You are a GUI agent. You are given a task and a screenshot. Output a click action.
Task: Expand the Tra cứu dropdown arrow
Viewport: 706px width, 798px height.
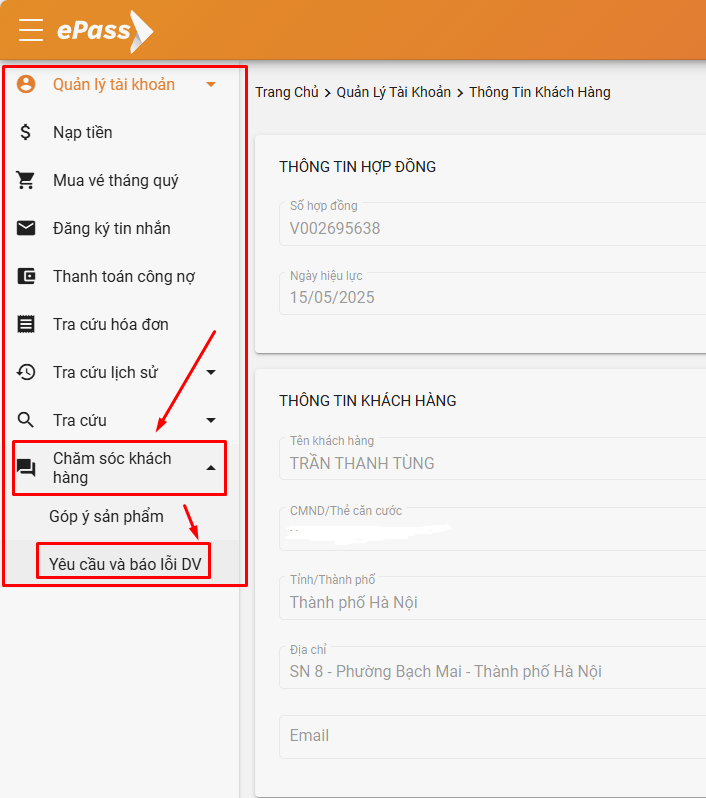(x=211, y=421)
